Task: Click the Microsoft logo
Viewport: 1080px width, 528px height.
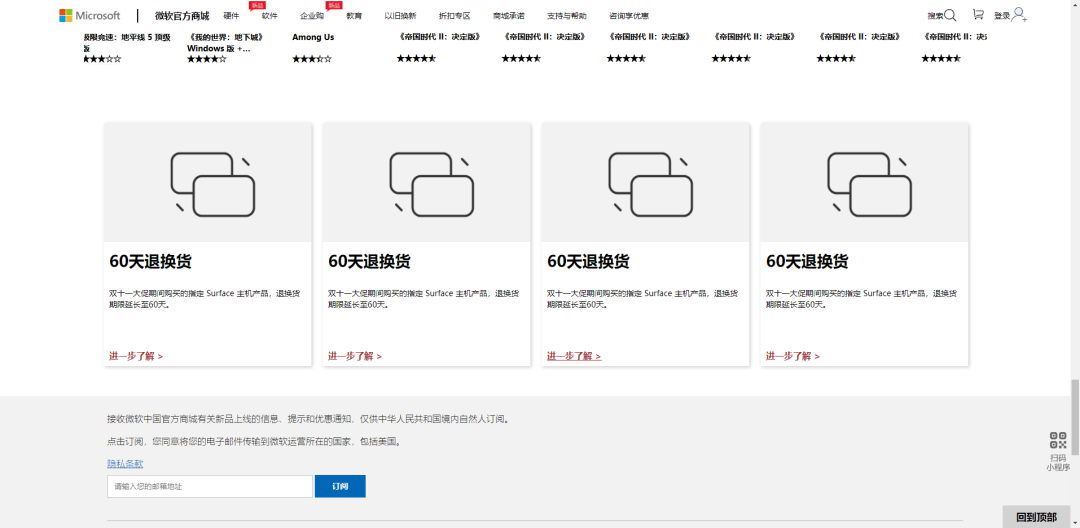Action: click(x=90, y=15)
